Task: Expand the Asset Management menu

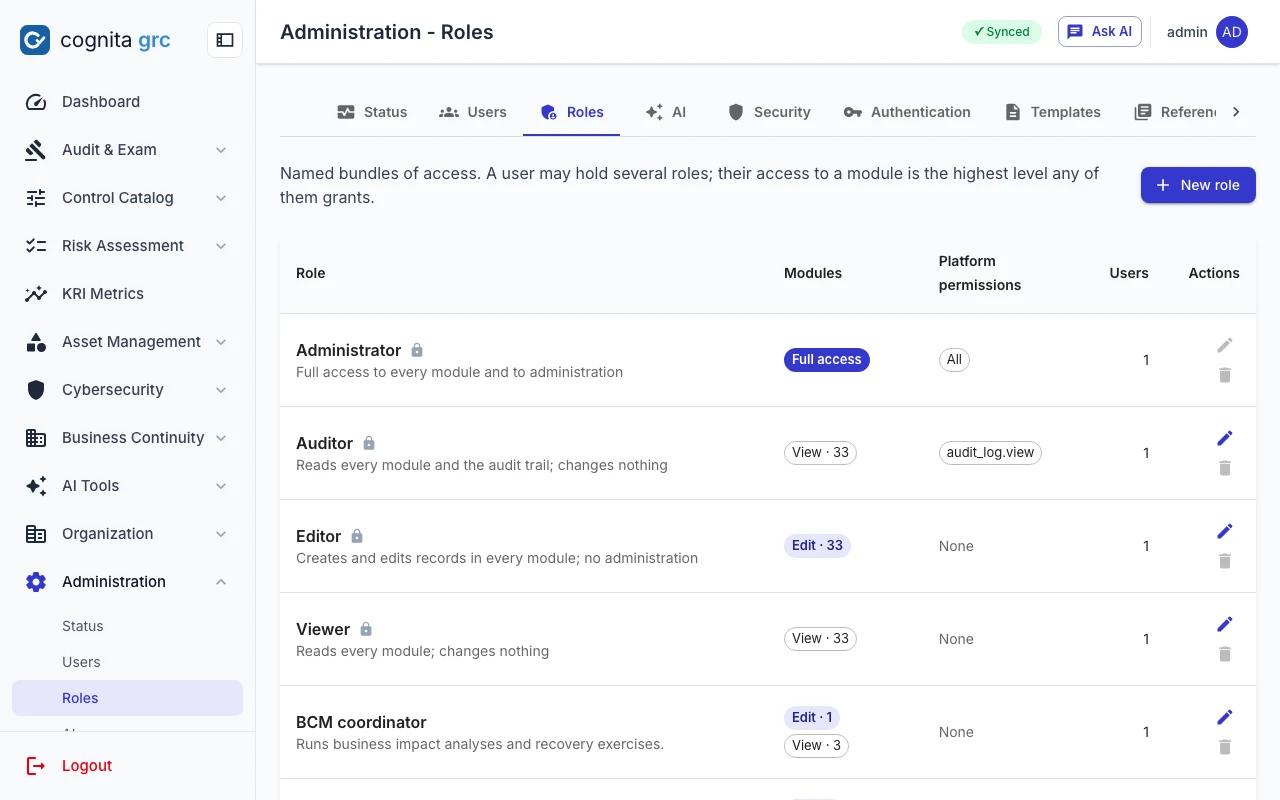Action: click(128, 342)
